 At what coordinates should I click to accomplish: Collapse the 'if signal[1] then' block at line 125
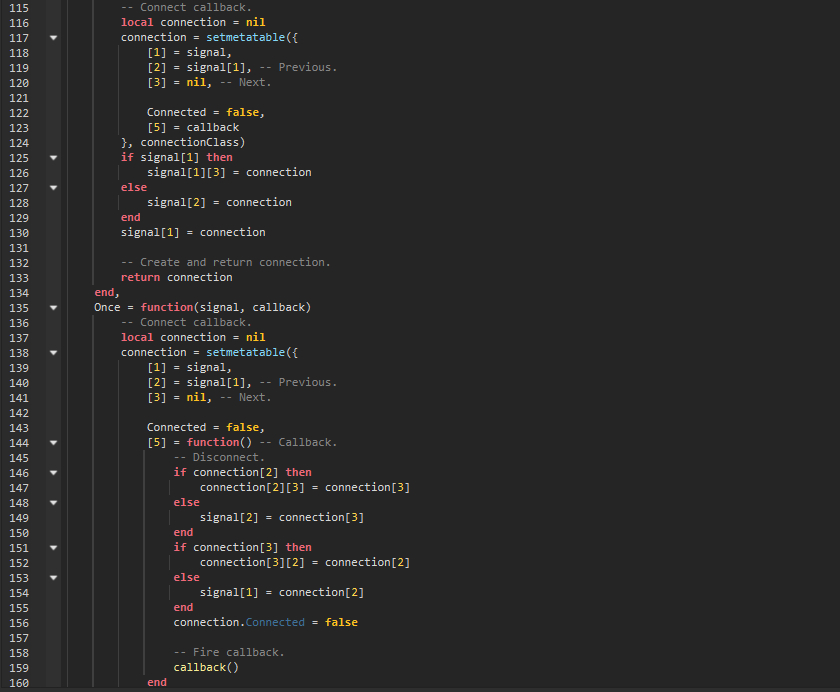pos(53,158)
